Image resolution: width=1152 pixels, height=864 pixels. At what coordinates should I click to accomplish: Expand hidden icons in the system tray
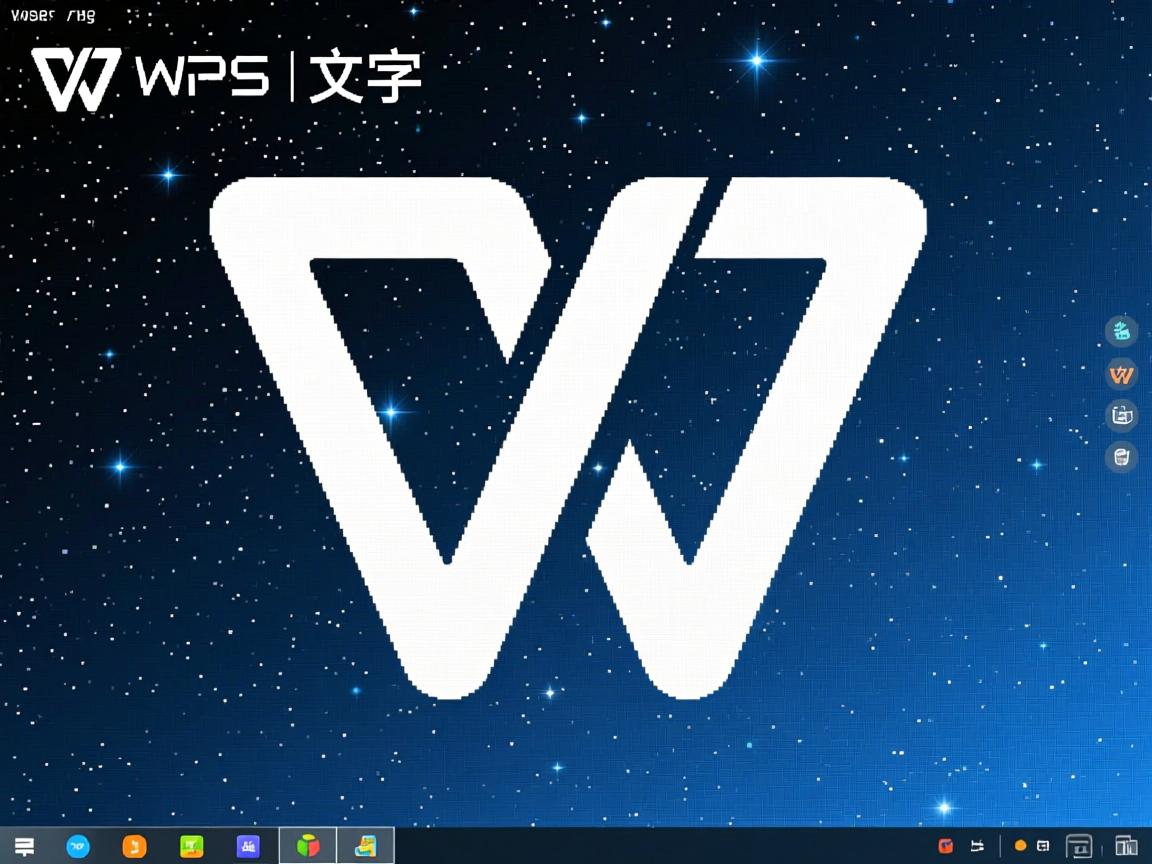(x=1000, y=847)
